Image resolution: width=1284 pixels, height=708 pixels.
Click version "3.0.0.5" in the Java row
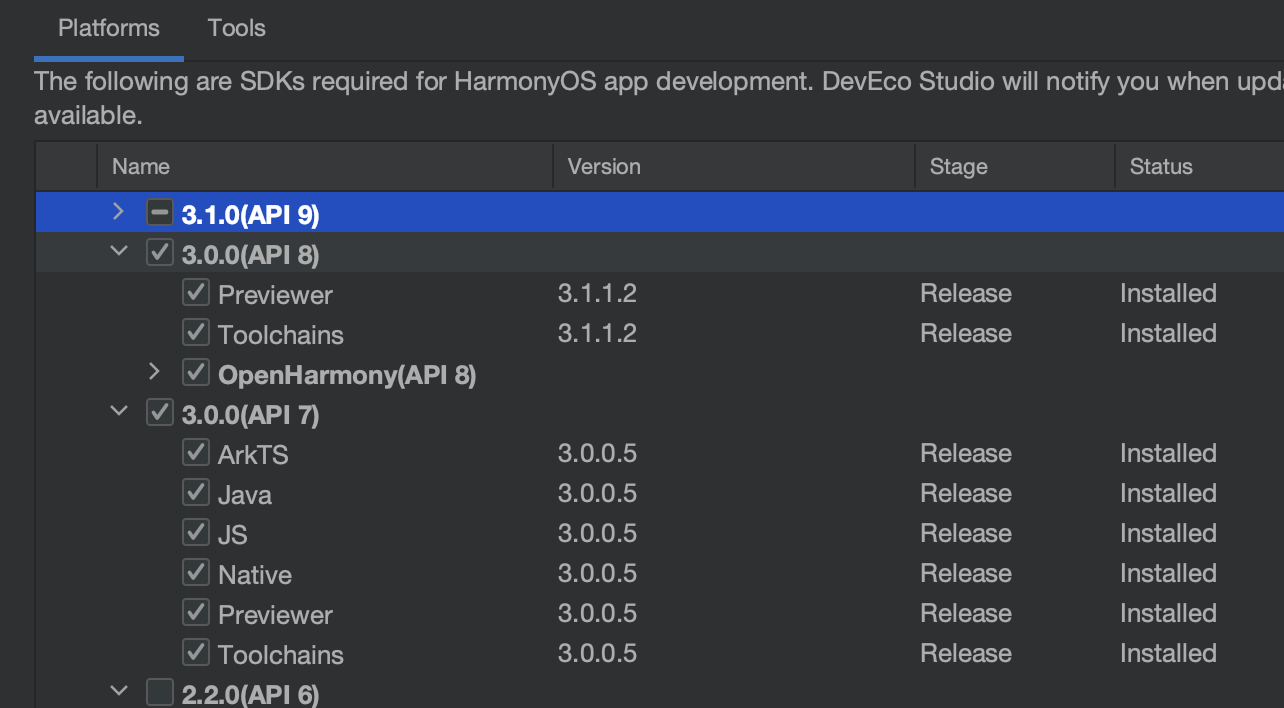[597, 493]
